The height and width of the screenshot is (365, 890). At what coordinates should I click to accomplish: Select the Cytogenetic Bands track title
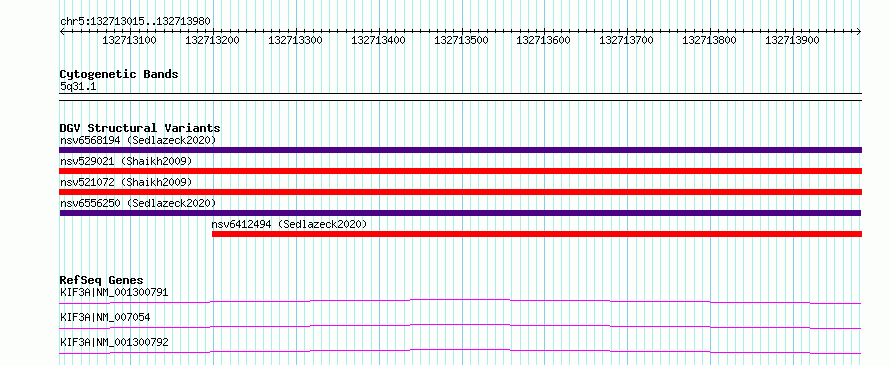(x=119, y=74)
